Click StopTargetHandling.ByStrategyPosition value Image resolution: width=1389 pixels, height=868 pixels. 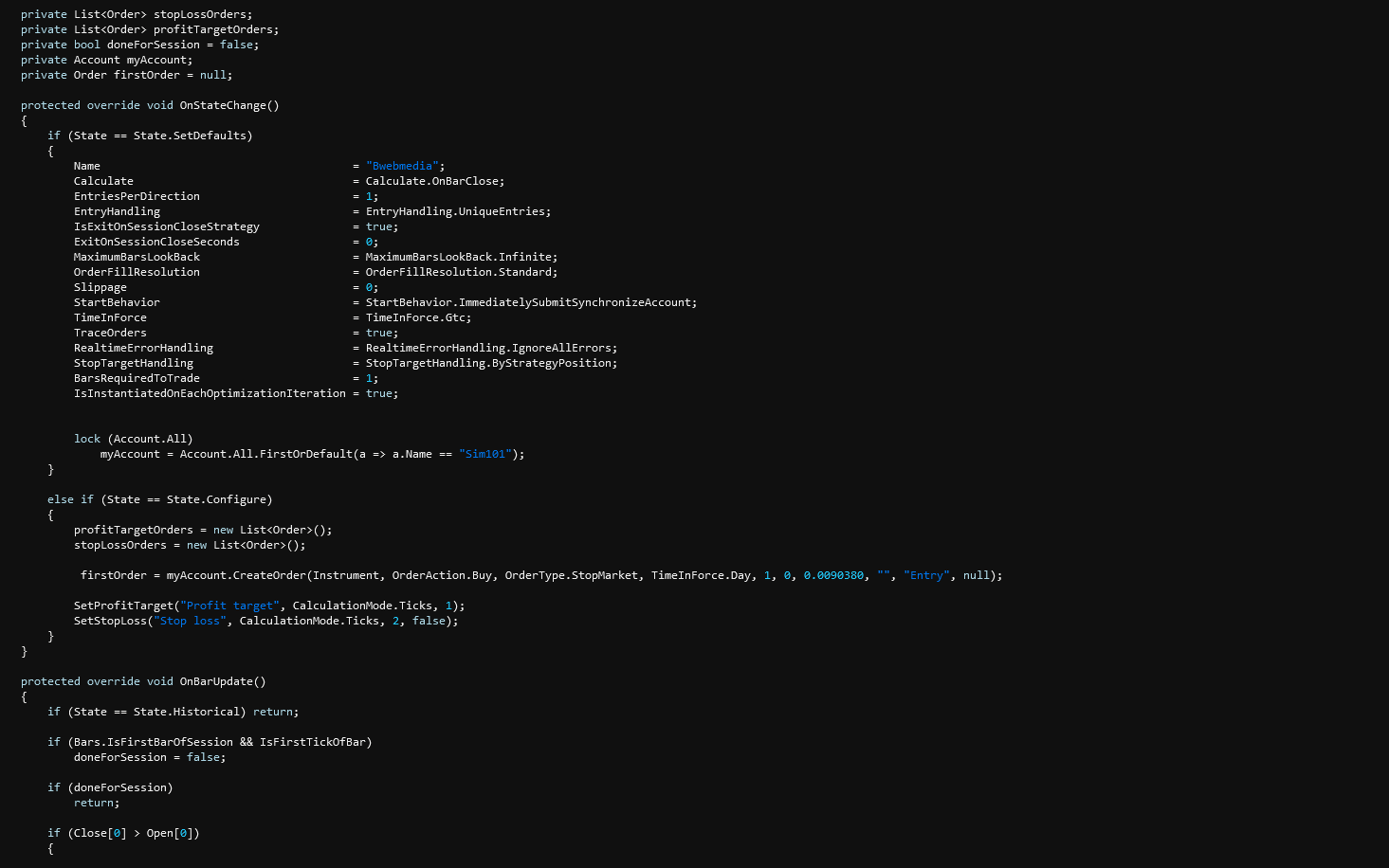click(490, 363)
